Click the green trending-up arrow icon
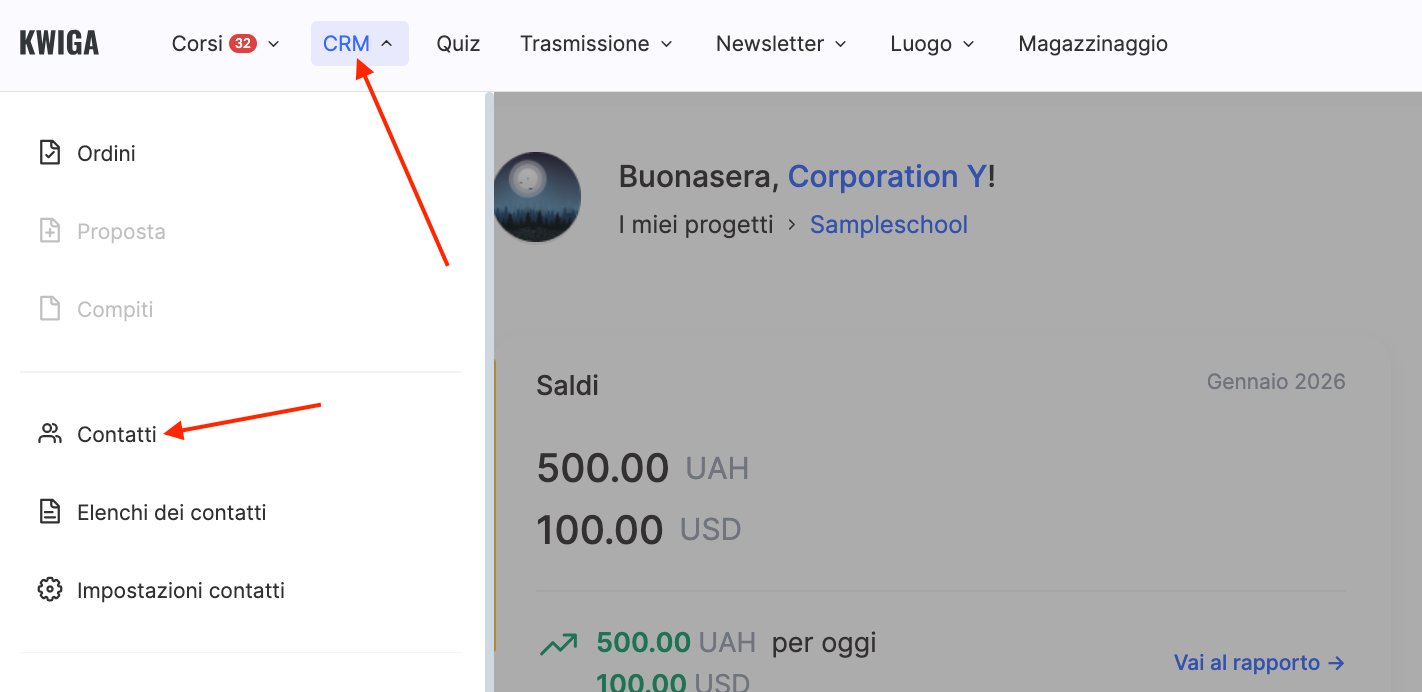1422x692 pixels. point(558,645)
